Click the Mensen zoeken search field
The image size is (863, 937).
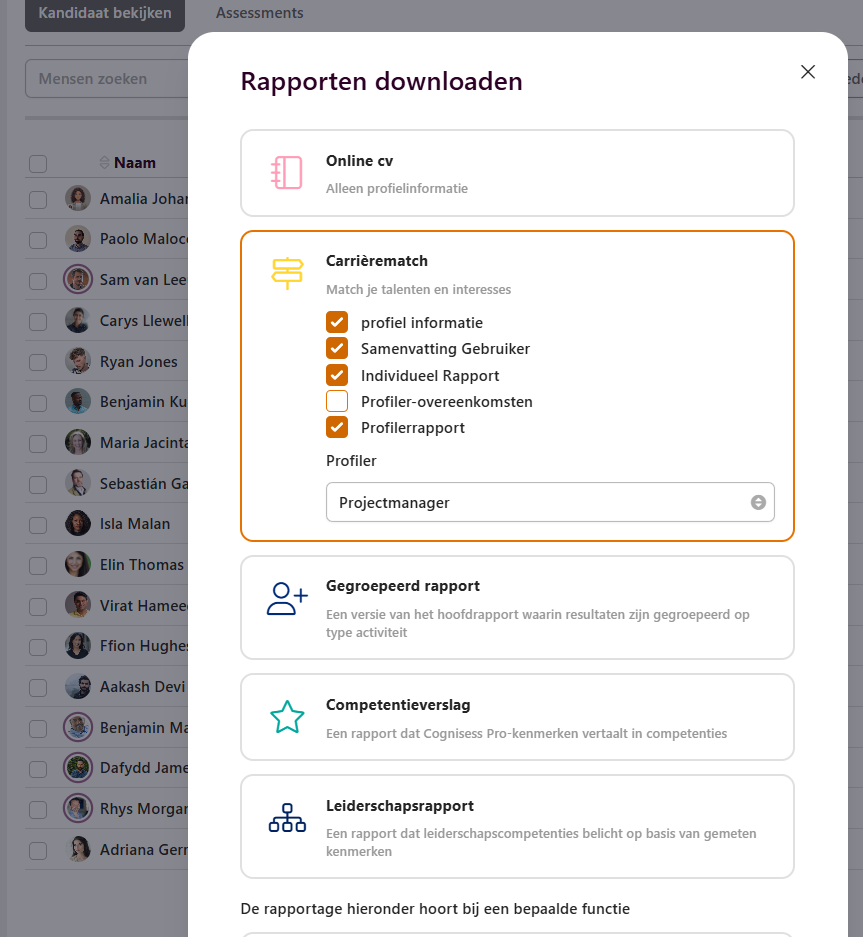tap(105, 79)
